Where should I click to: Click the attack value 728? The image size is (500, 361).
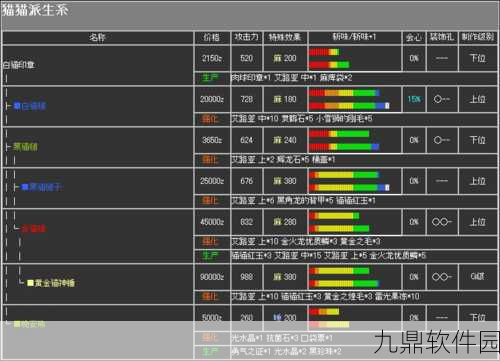pos(247,99)
